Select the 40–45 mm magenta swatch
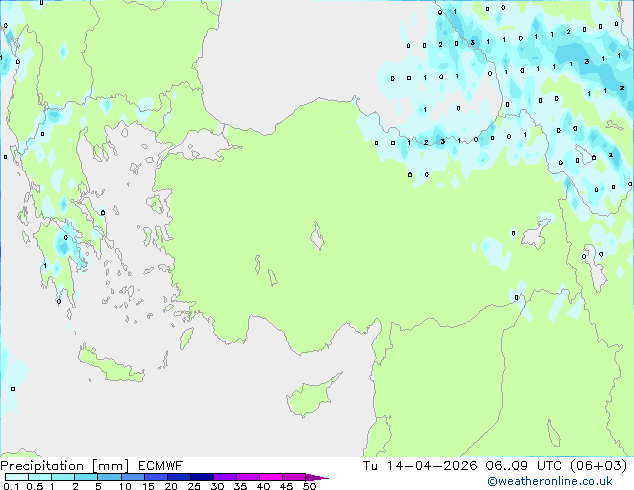 271,477
